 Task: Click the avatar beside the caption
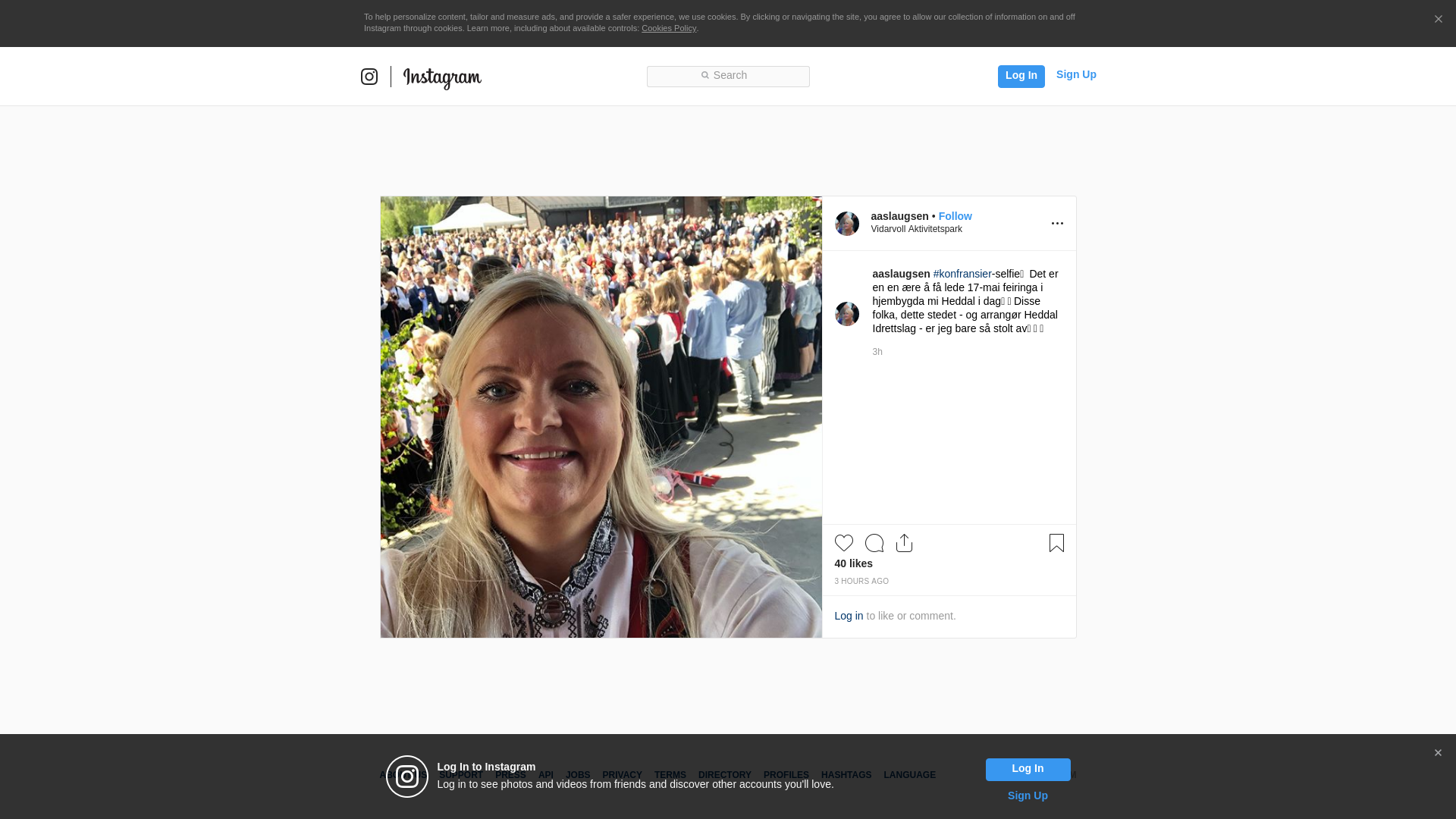(x=847, y=314)
